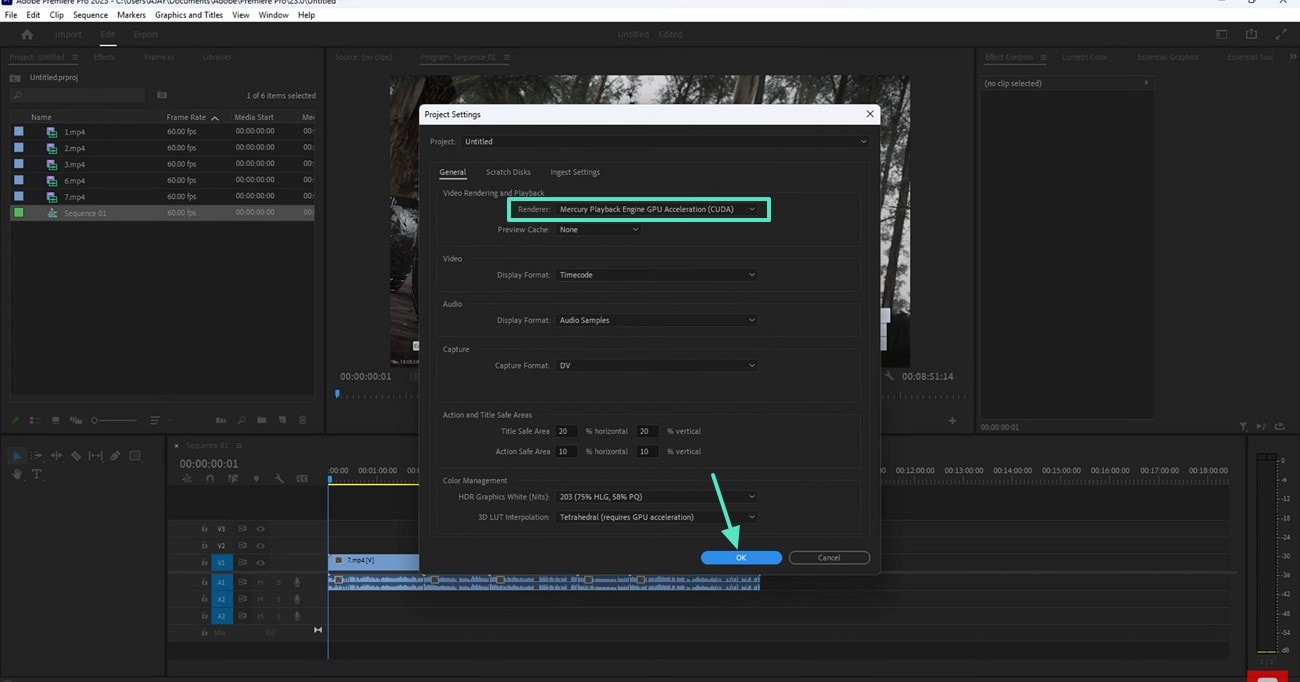Activate the Track Select Forward tool
This screenshot has height=682, width=1300.
point(37,456)
